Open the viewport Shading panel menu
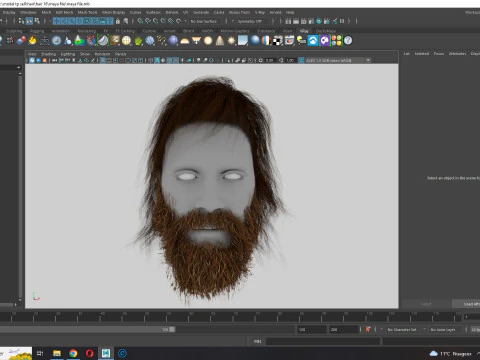 pyautogui.click(x=48, y=54)
